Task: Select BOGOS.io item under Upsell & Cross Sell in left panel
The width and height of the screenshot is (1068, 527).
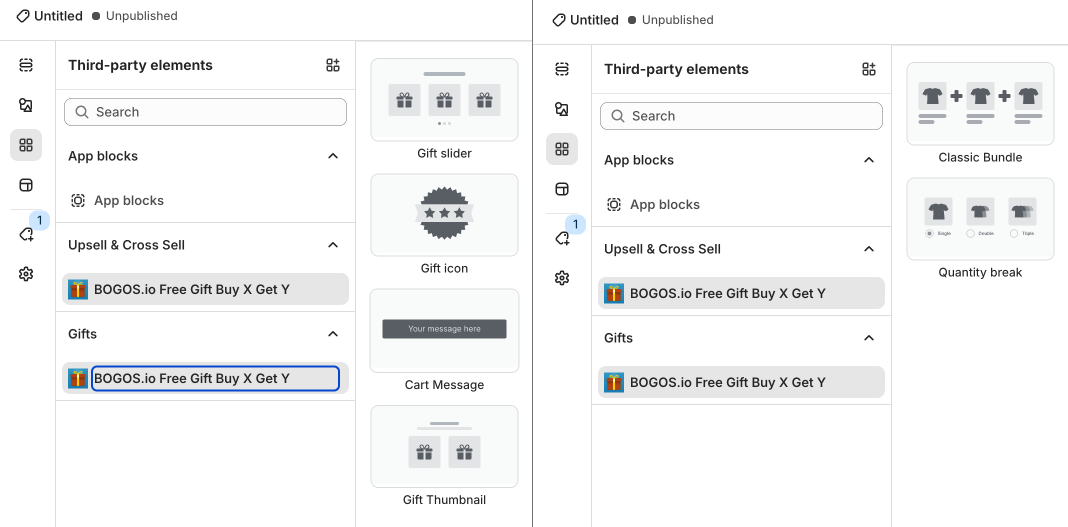Action: point(205,289)
